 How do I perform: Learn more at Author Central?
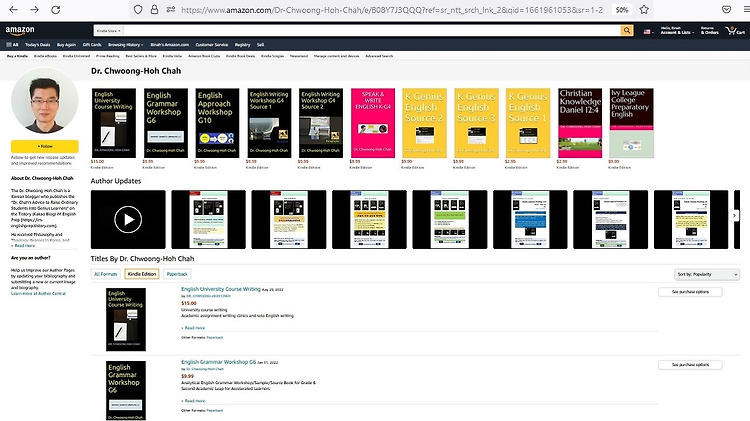(x=38, y=293)
